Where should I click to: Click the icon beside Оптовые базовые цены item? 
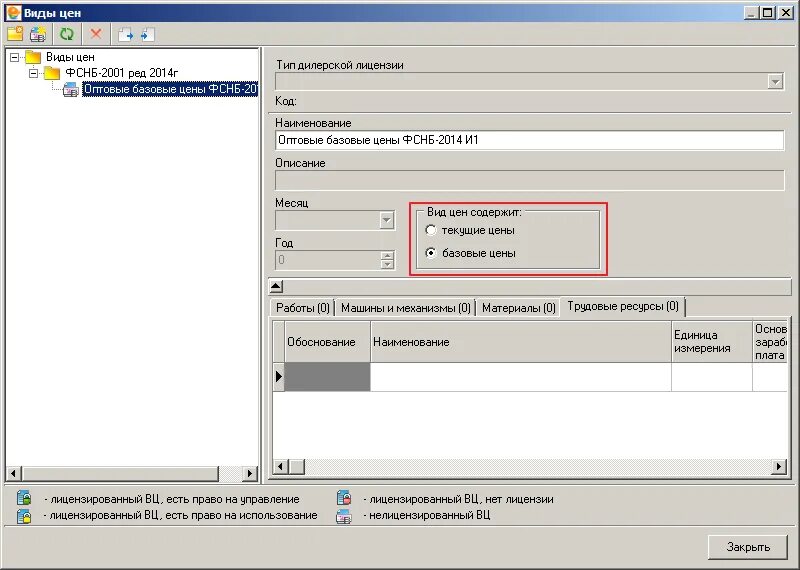pyautogui.click(x=70, y=90)
